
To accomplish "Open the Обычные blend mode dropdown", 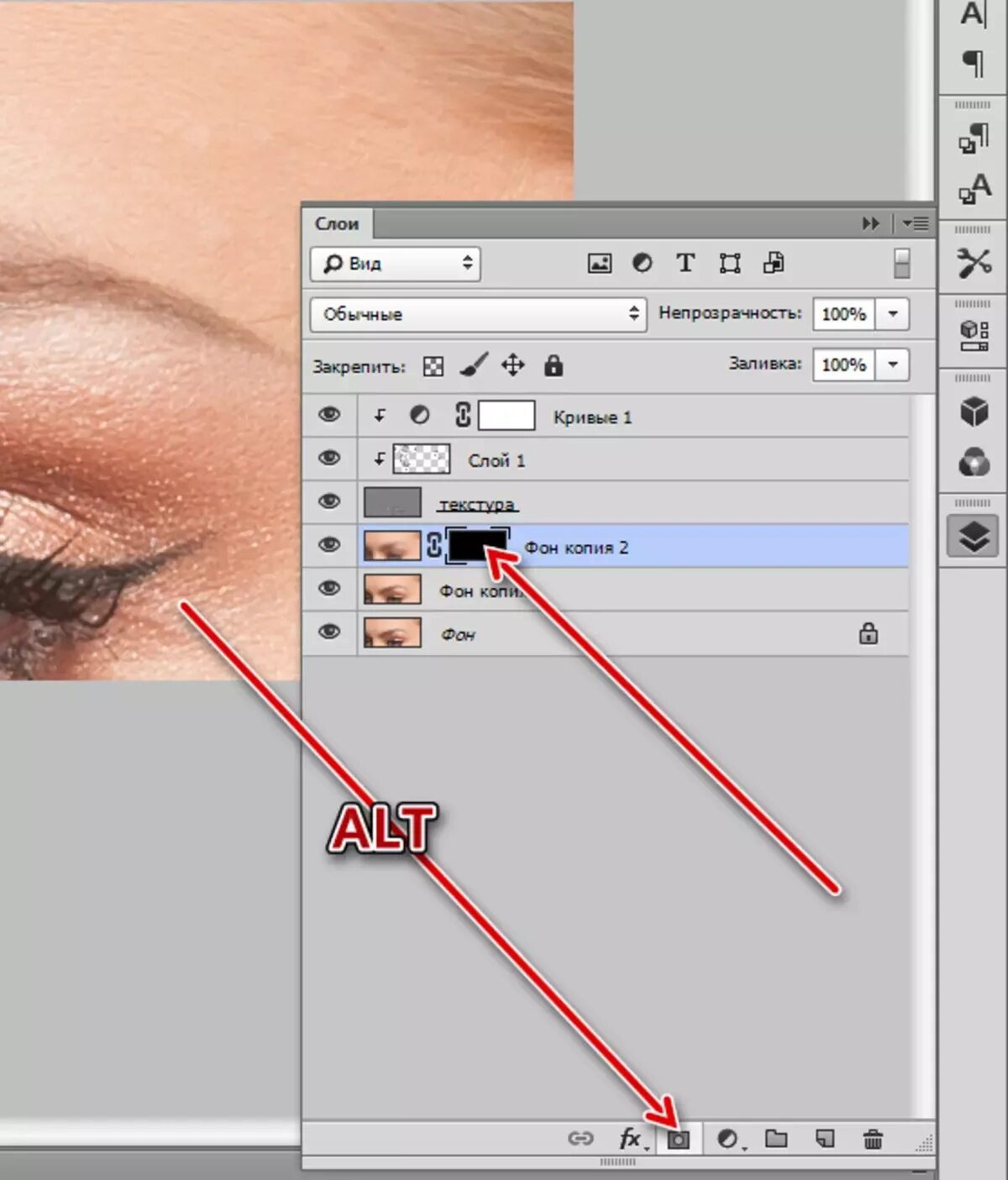I will tap(478, 314).
